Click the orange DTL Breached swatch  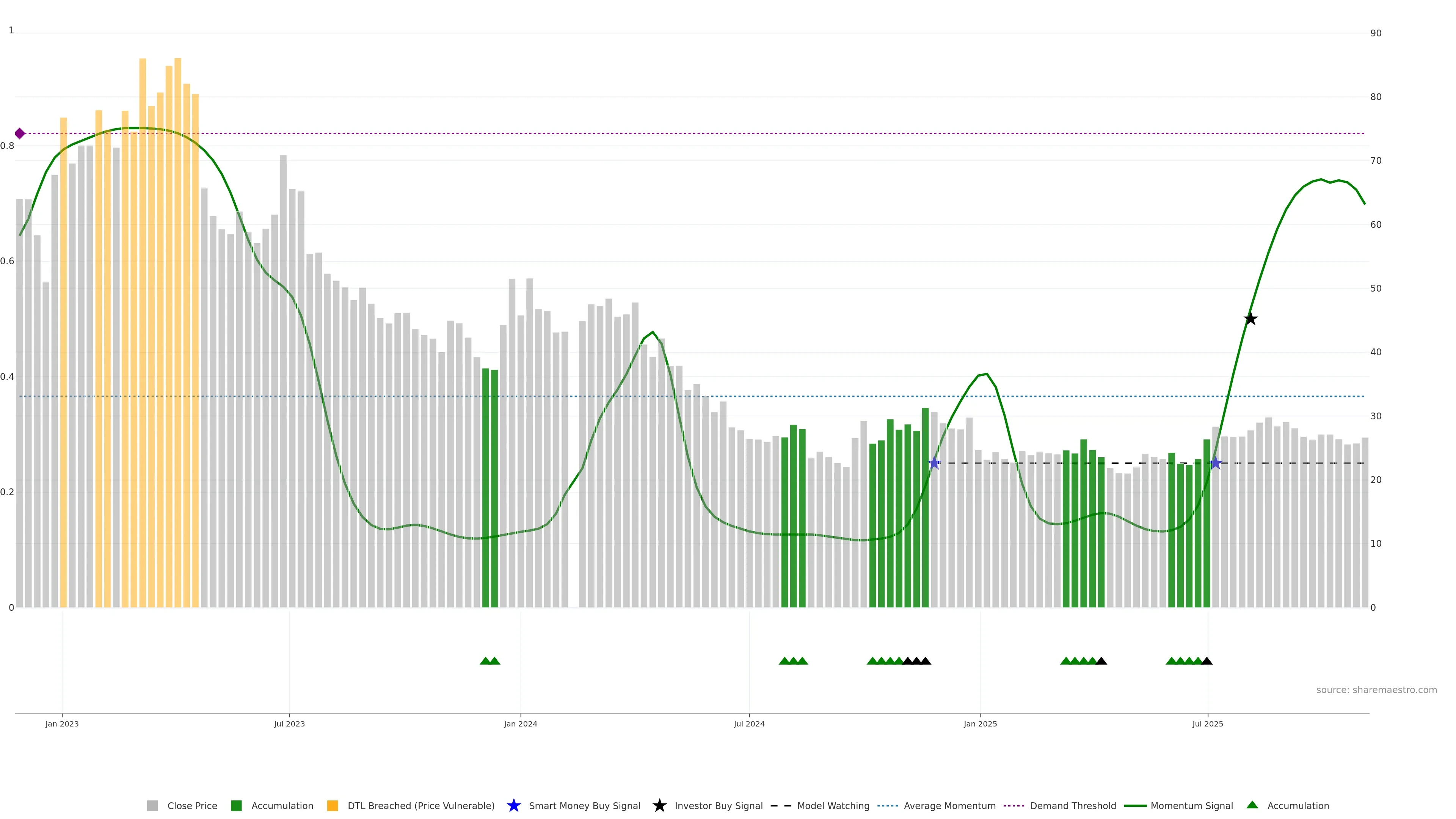(333, 805)
